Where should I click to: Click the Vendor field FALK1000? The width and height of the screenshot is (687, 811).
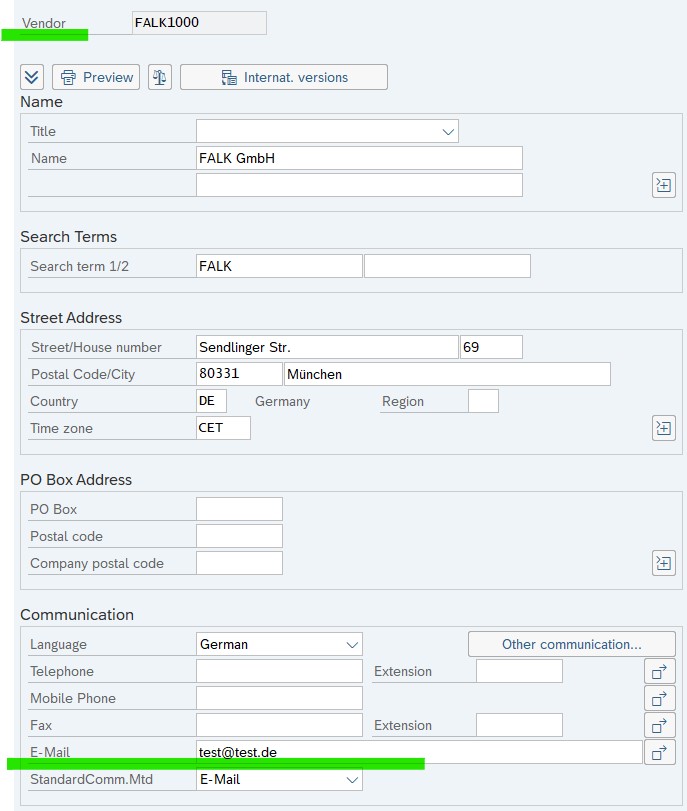[x=199, y=23]
